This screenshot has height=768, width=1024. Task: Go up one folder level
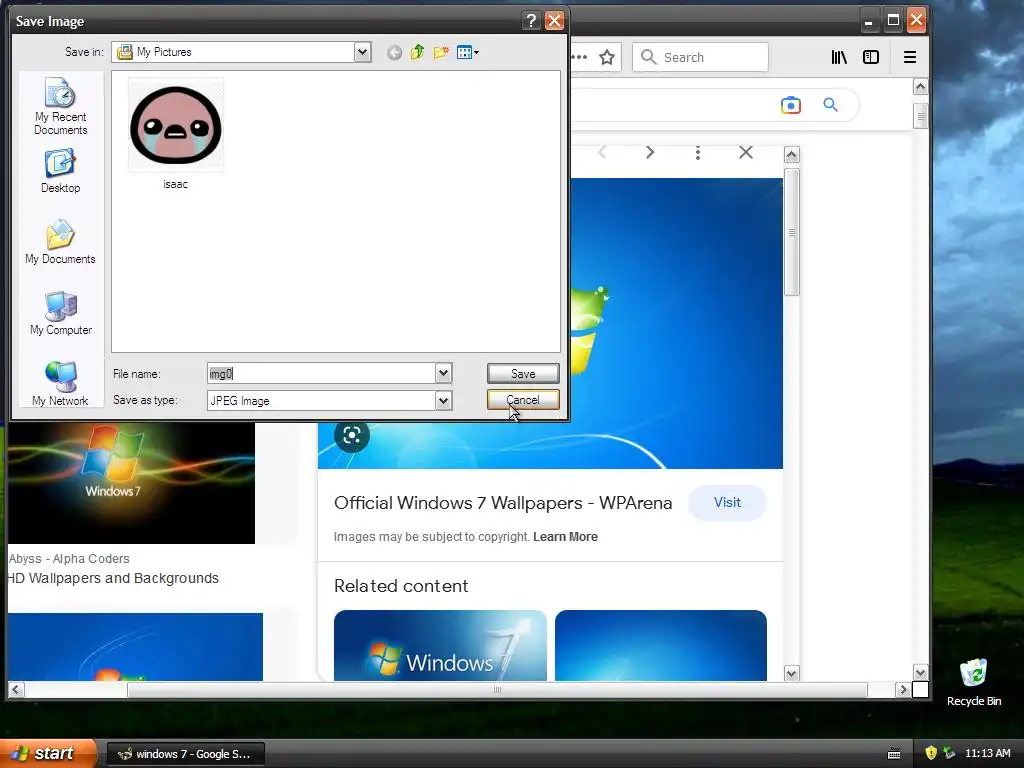(x=417, y=52)
